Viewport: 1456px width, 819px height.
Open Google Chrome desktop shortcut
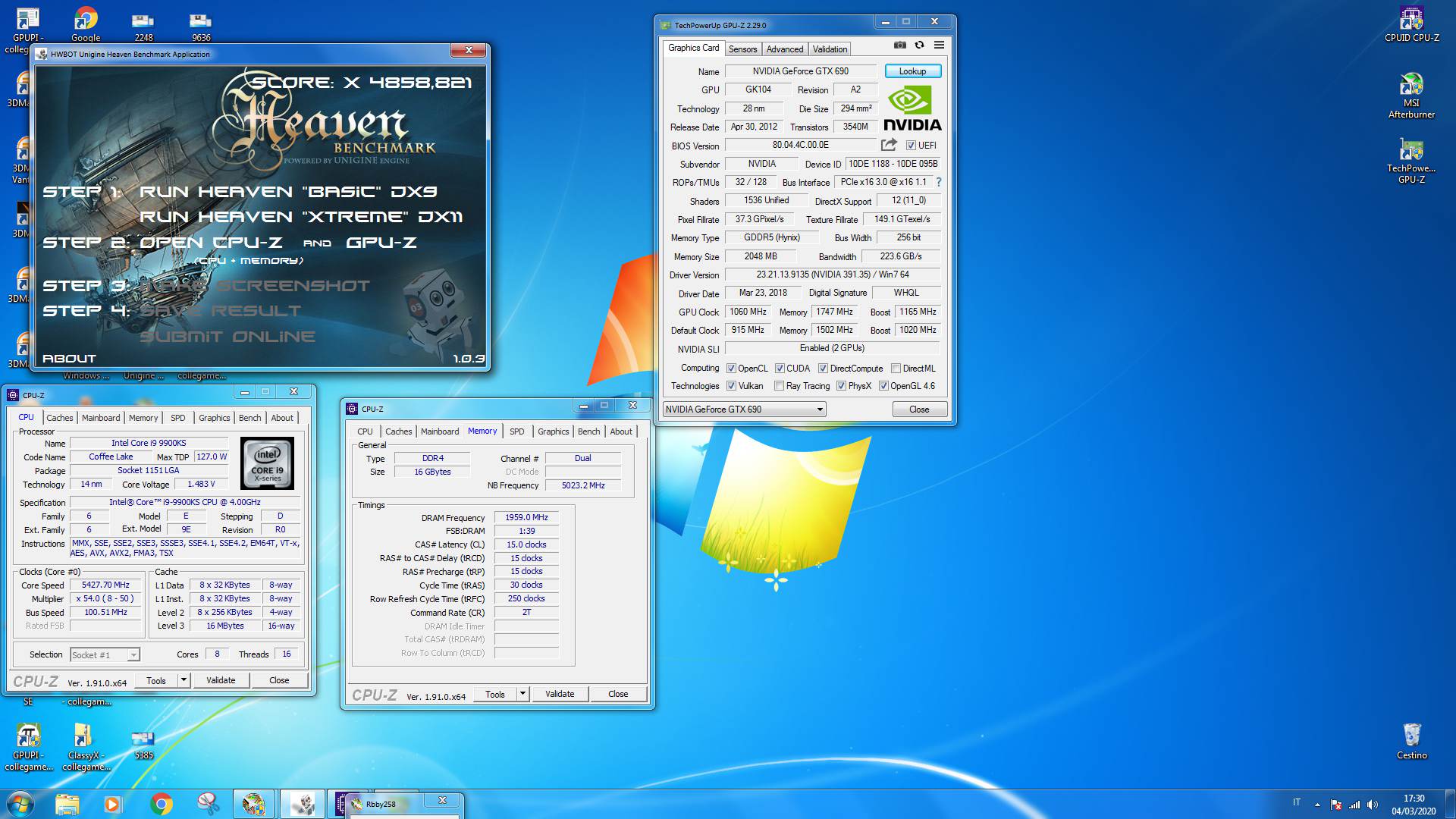[86, 25]
